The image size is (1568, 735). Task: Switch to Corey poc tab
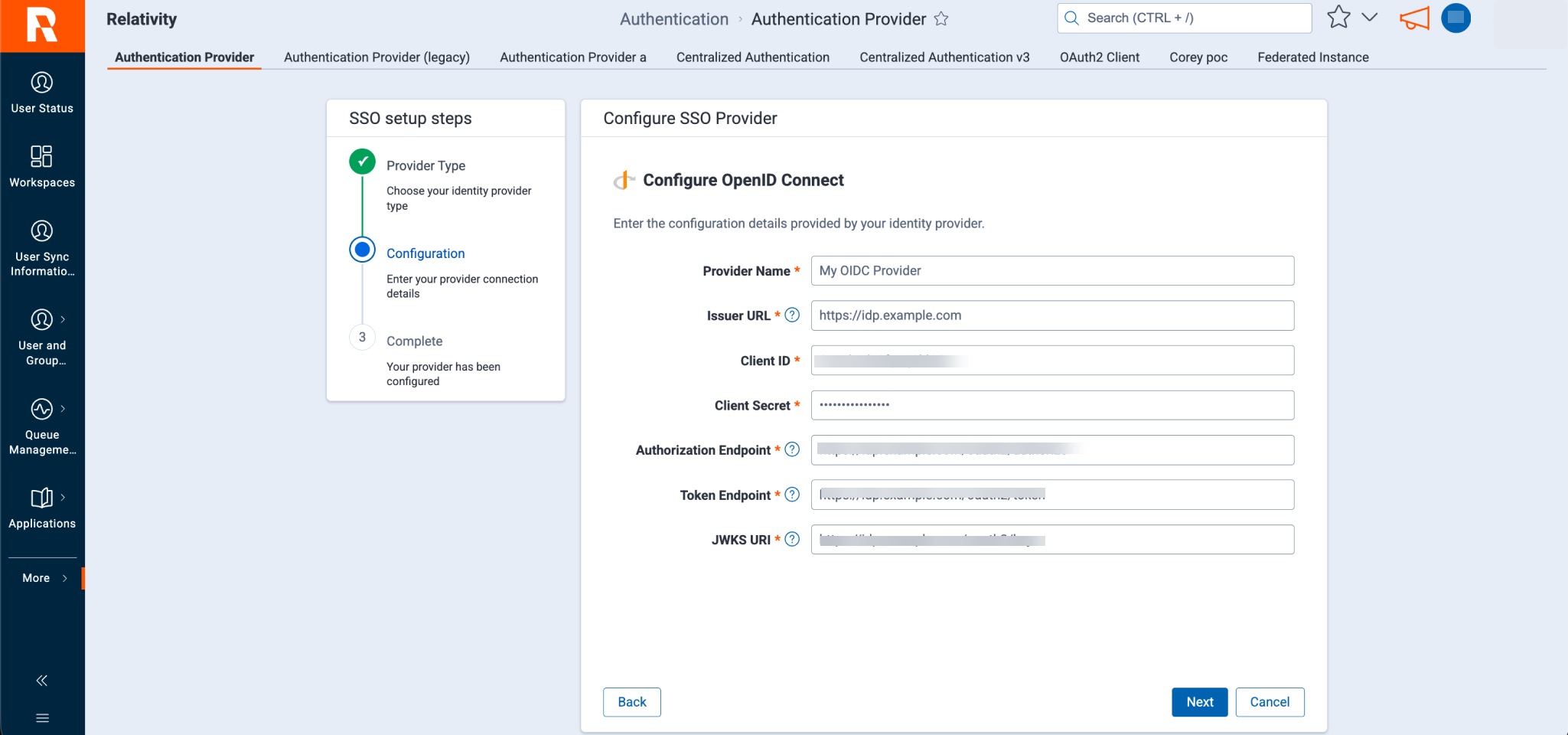pyautogui.click(x=1198, y=57)
